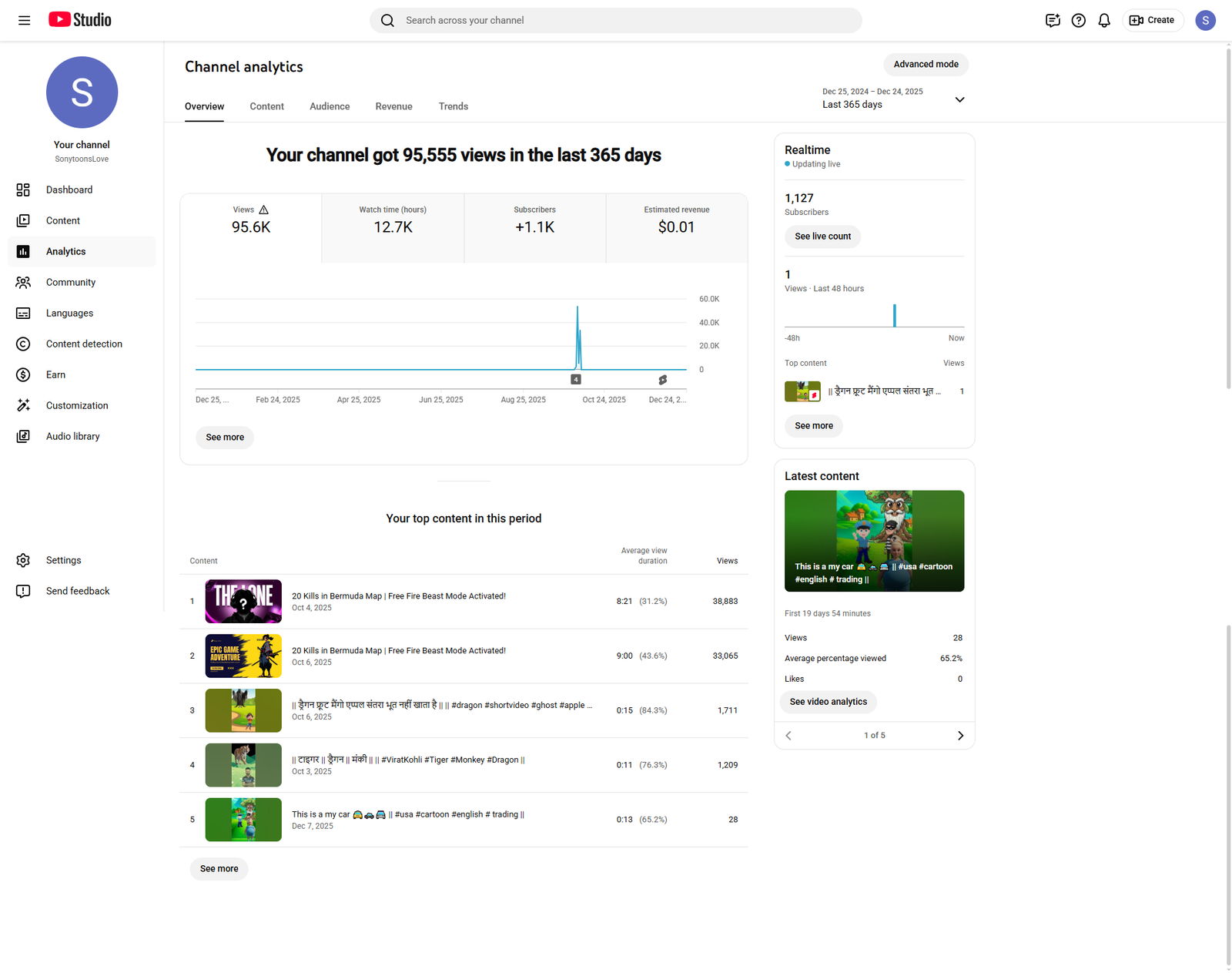Open Content detection in sidebar
1232x973 pixels.
83,344
